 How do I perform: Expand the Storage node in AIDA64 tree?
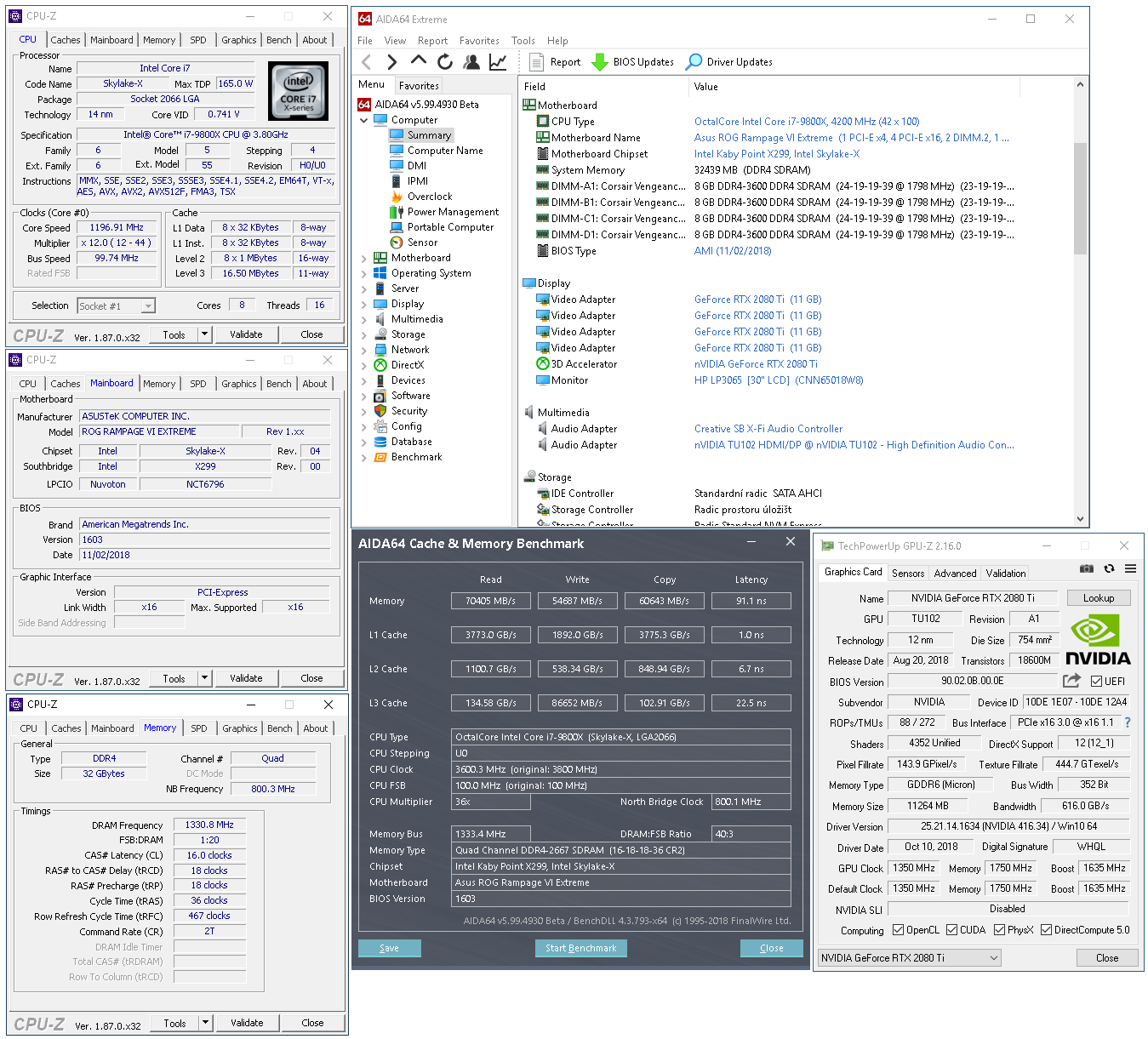pos(364,334)
